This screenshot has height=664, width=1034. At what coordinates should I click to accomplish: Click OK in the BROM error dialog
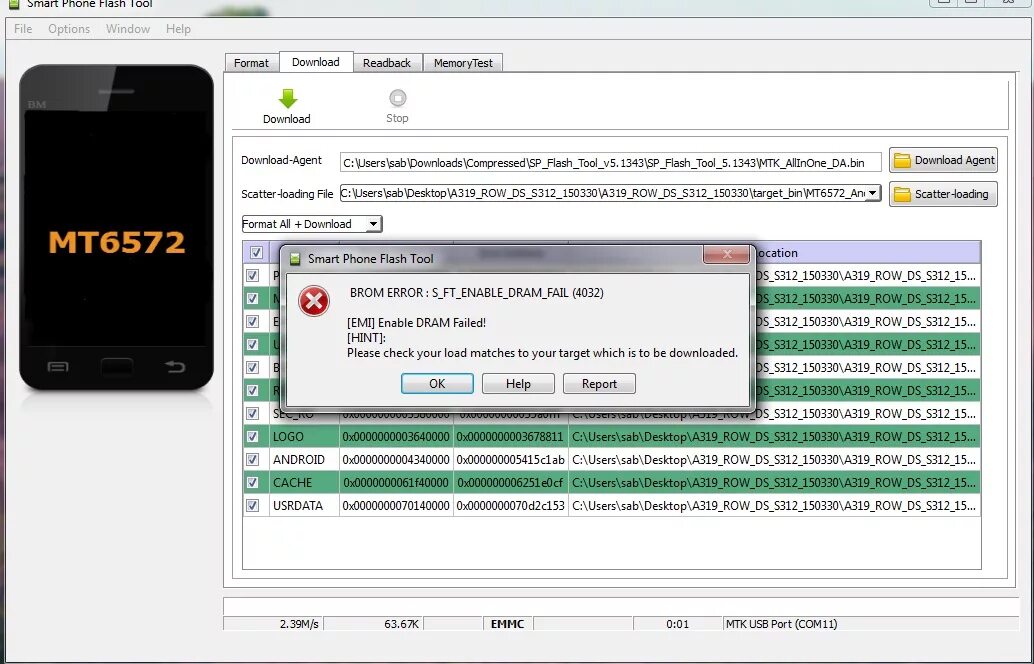point(437,384)
